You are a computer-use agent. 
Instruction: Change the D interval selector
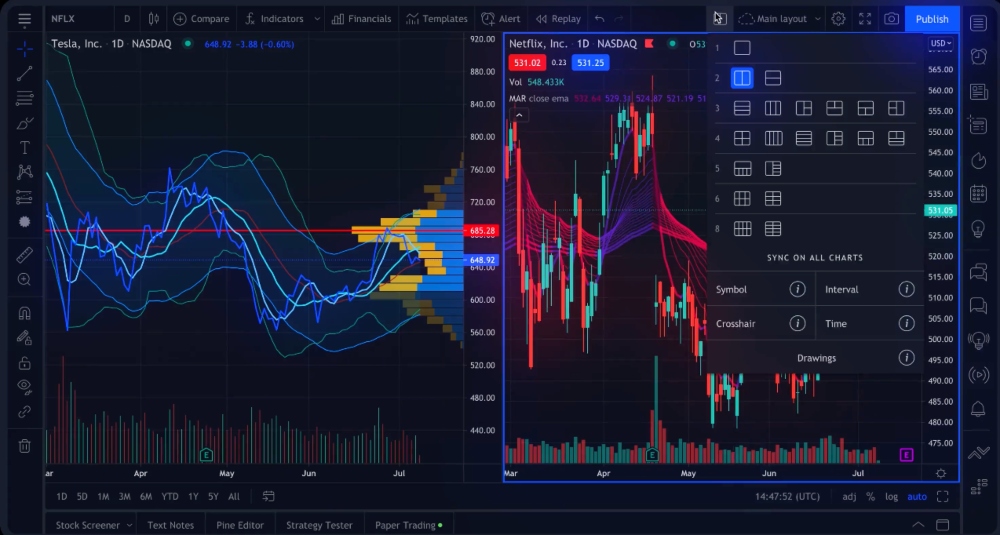click(127, 19)
